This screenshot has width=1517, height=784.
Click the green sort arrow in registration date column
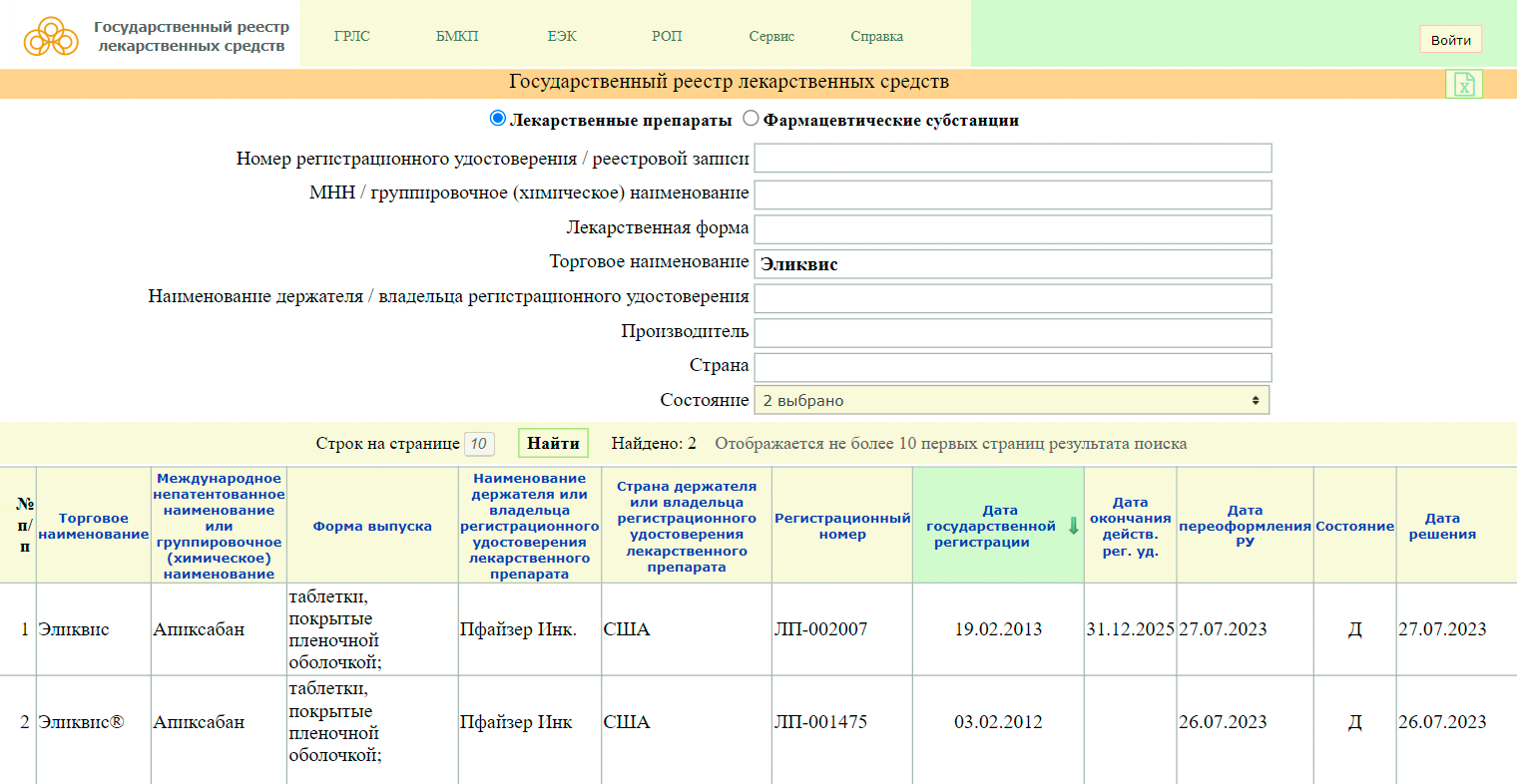tap(1074, 526)
